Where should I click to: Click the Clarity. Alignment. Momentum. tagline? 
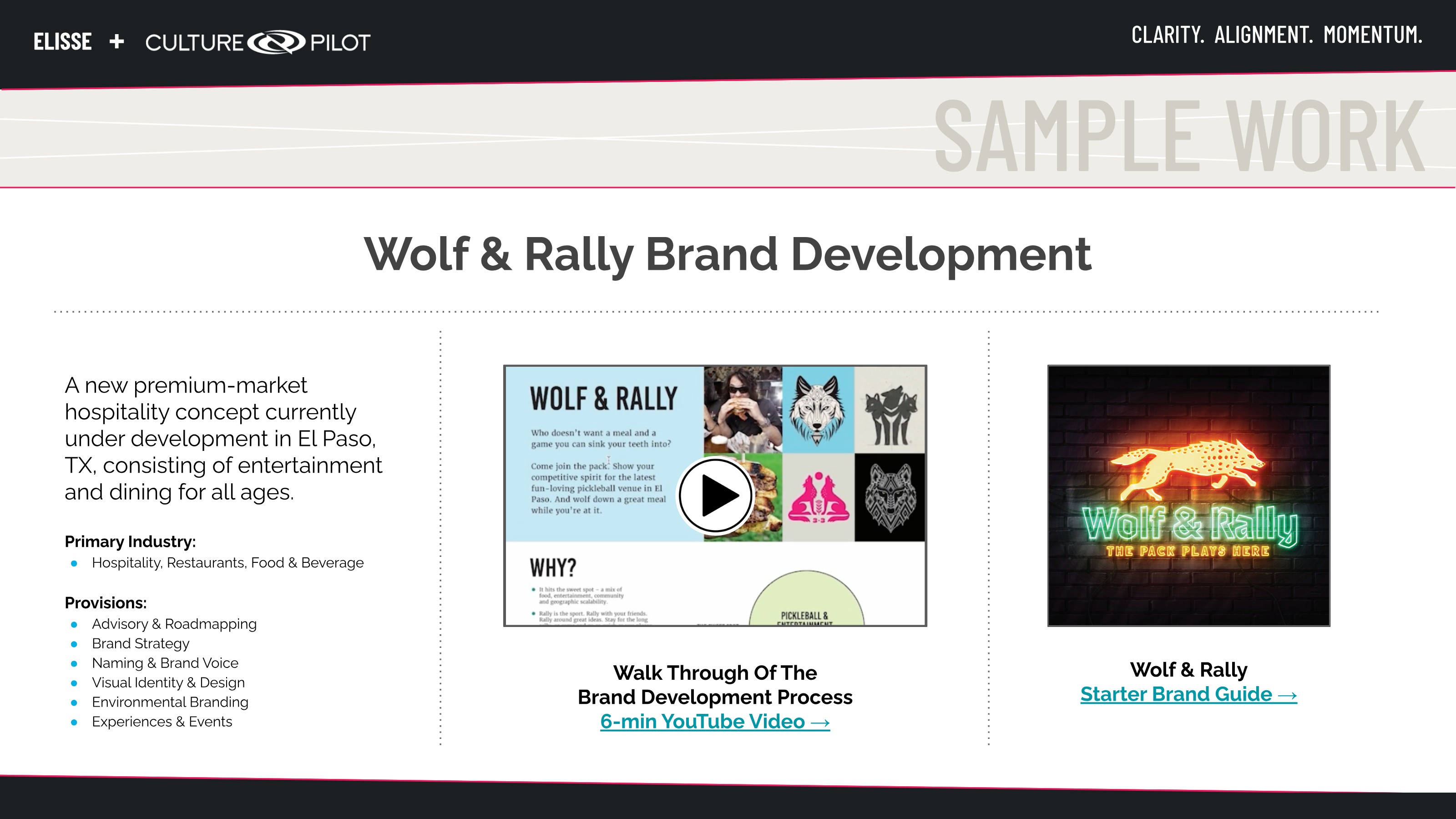pos(1277,35)
